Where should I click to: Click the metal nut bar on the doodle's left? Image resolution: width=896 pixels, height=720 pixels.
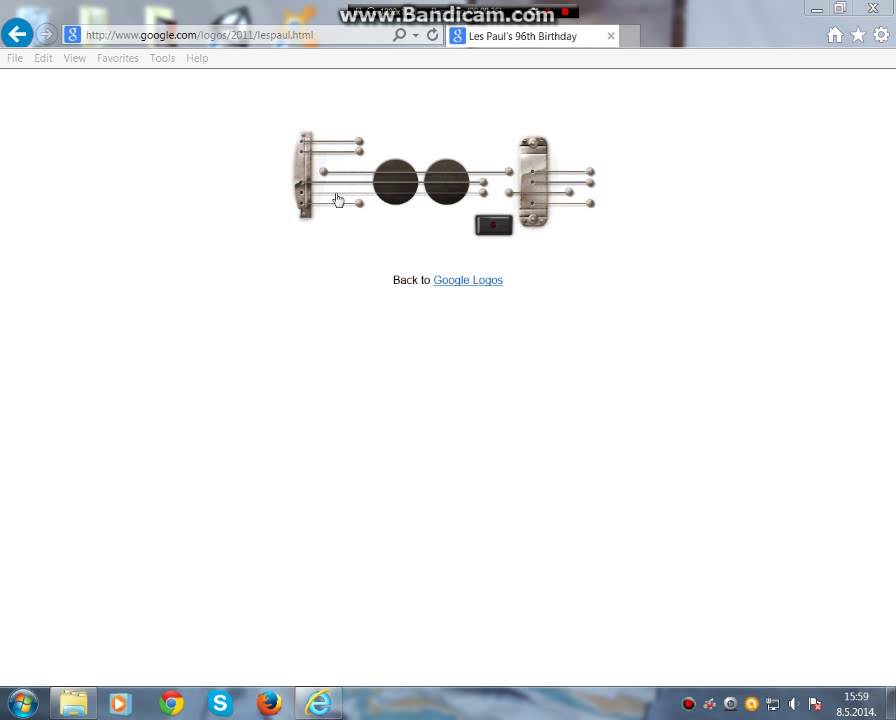point(305,175)
